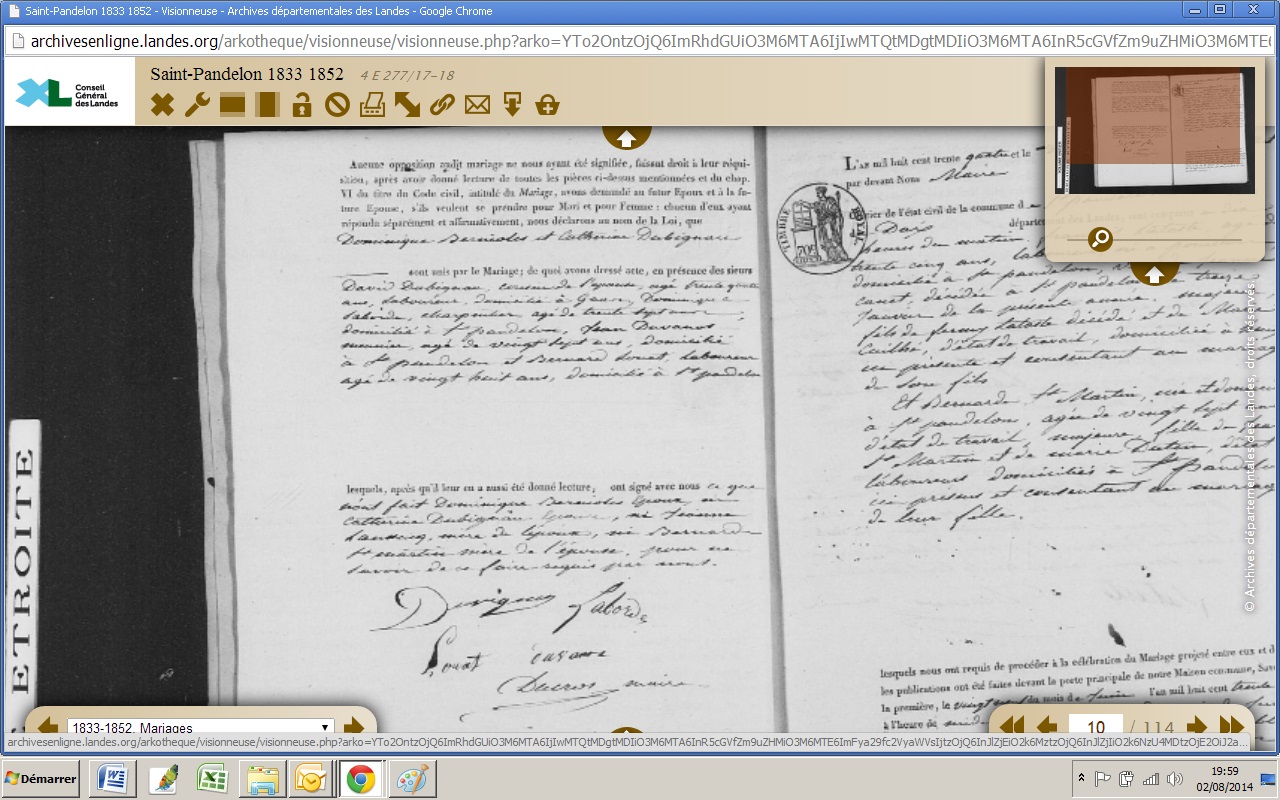Collapse the thumbnail navigator panel arrow
This screenshot has height=800, width=1280.
1154,274
